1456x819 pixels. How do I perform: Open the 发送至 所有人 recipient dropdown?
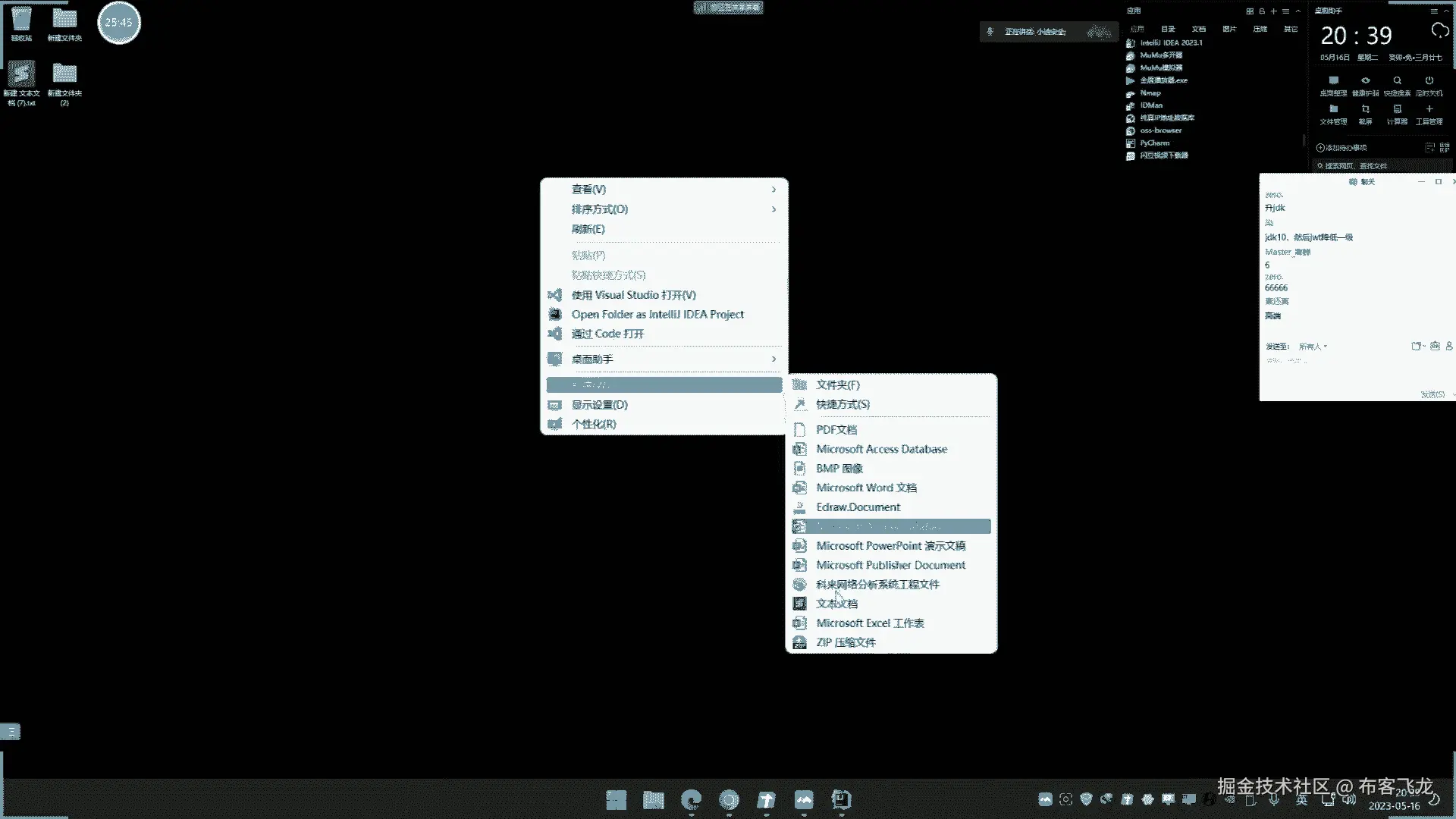pos(1313,347)
